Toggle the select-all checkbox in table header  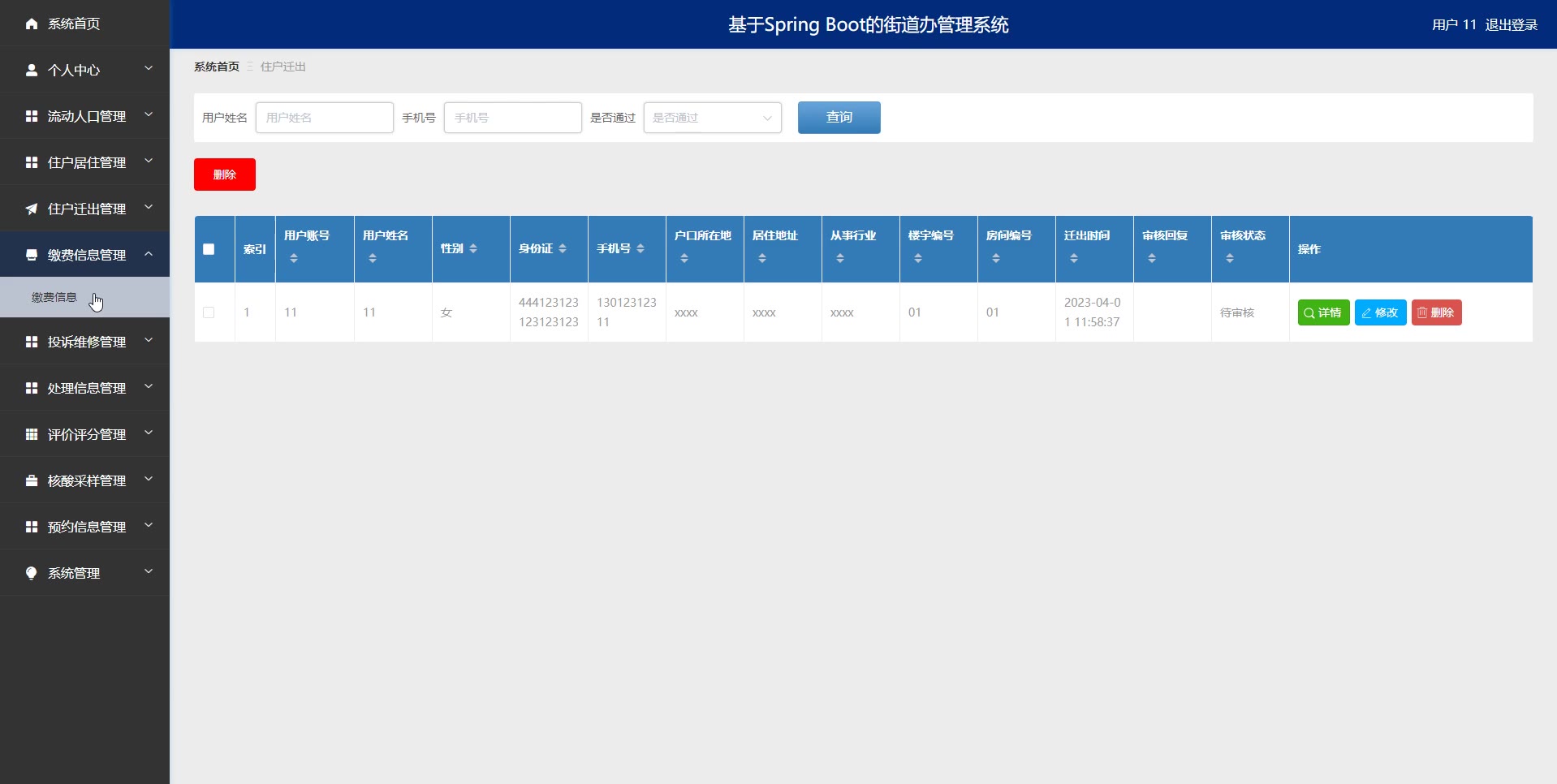point(209,249)
